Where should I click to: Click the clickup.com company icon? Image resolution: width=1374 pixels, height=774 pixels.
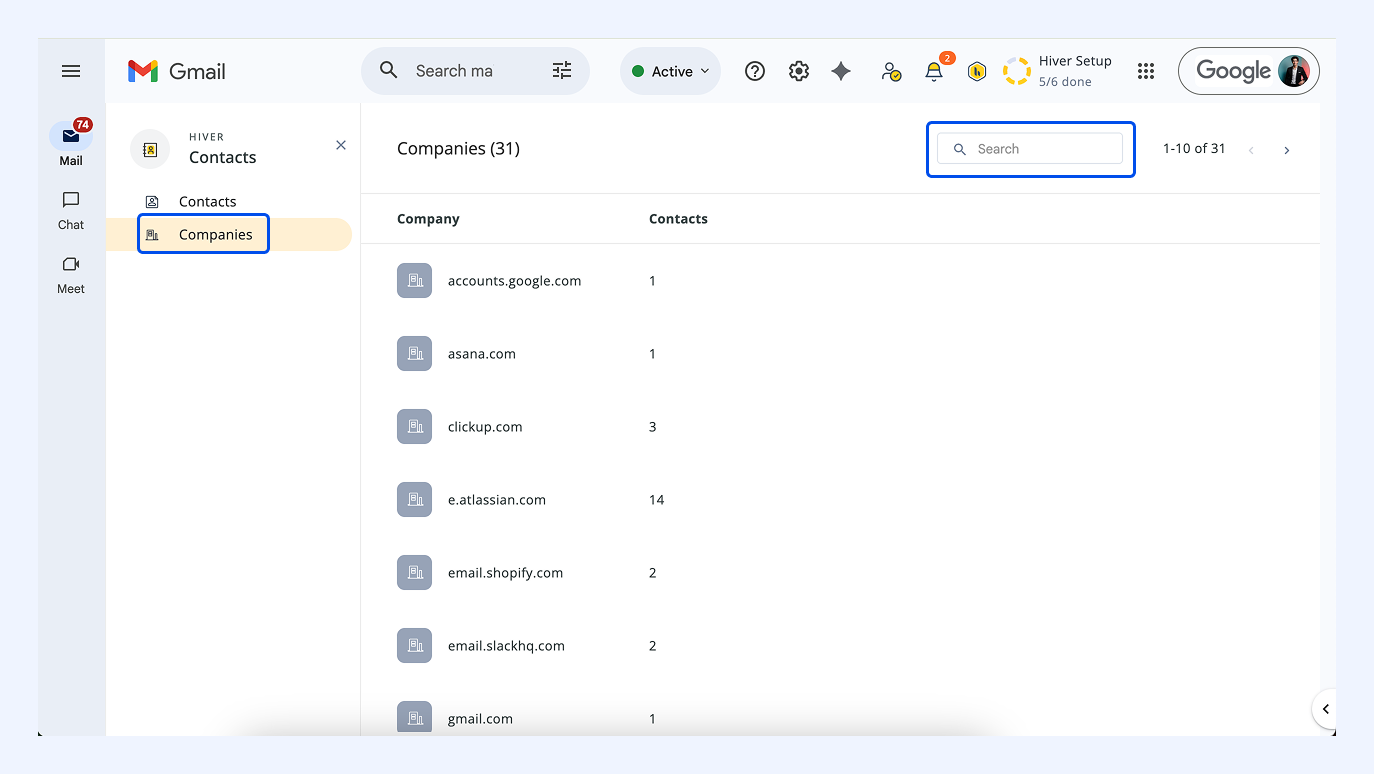[x=414, y=427]
